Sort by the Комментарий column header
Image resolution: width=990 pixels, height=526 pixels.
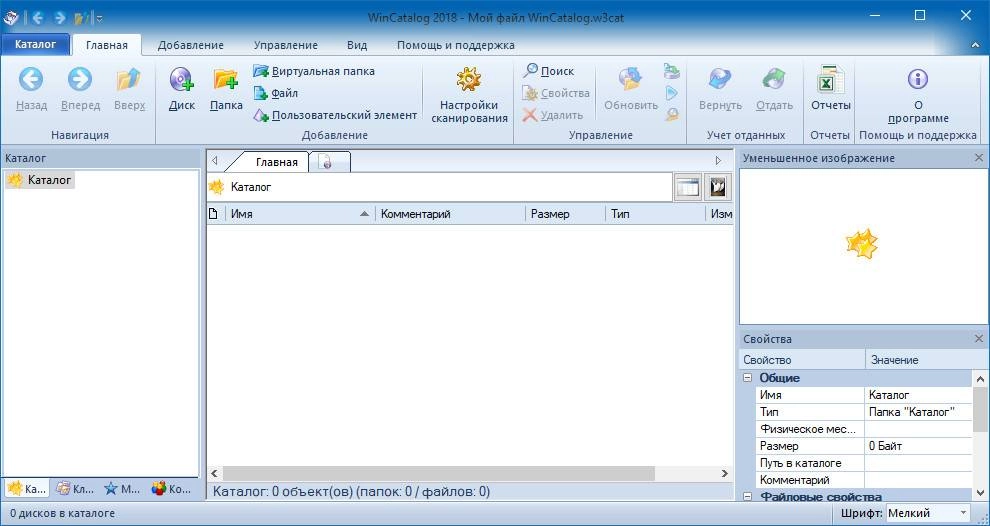[450, 214]
